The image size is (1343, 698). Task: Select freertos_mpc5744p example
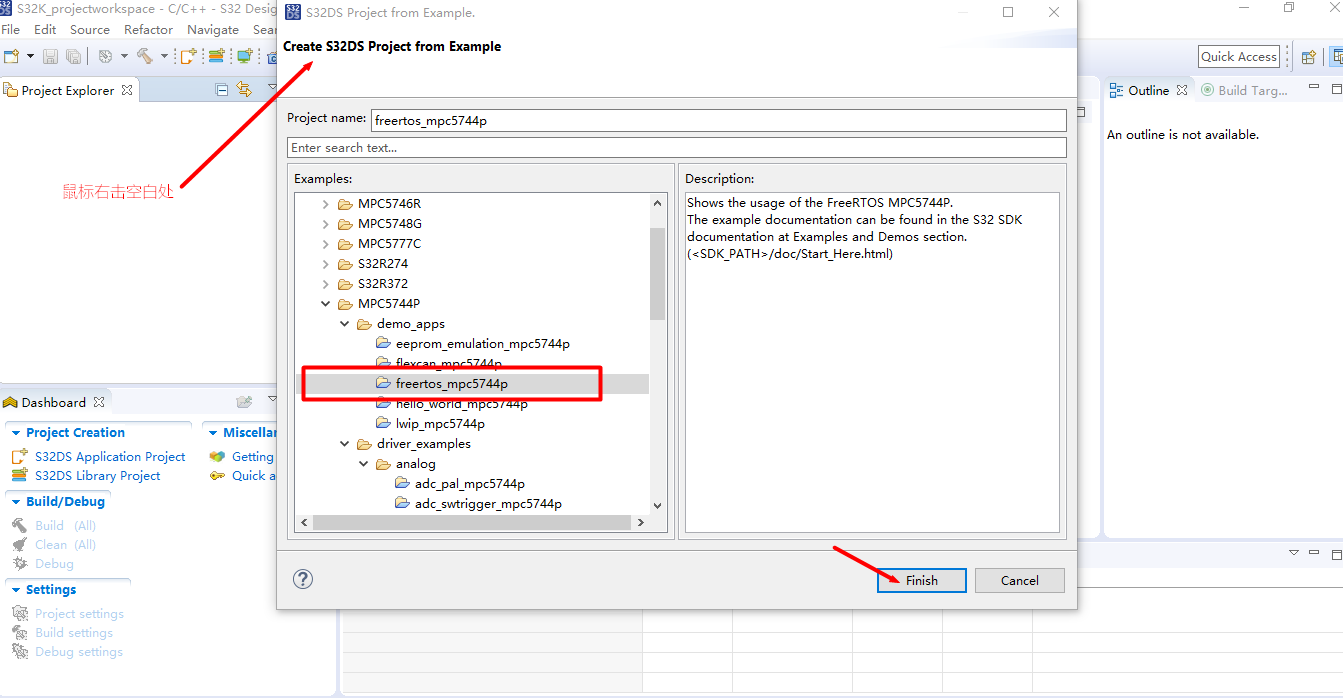click(452, 384)
